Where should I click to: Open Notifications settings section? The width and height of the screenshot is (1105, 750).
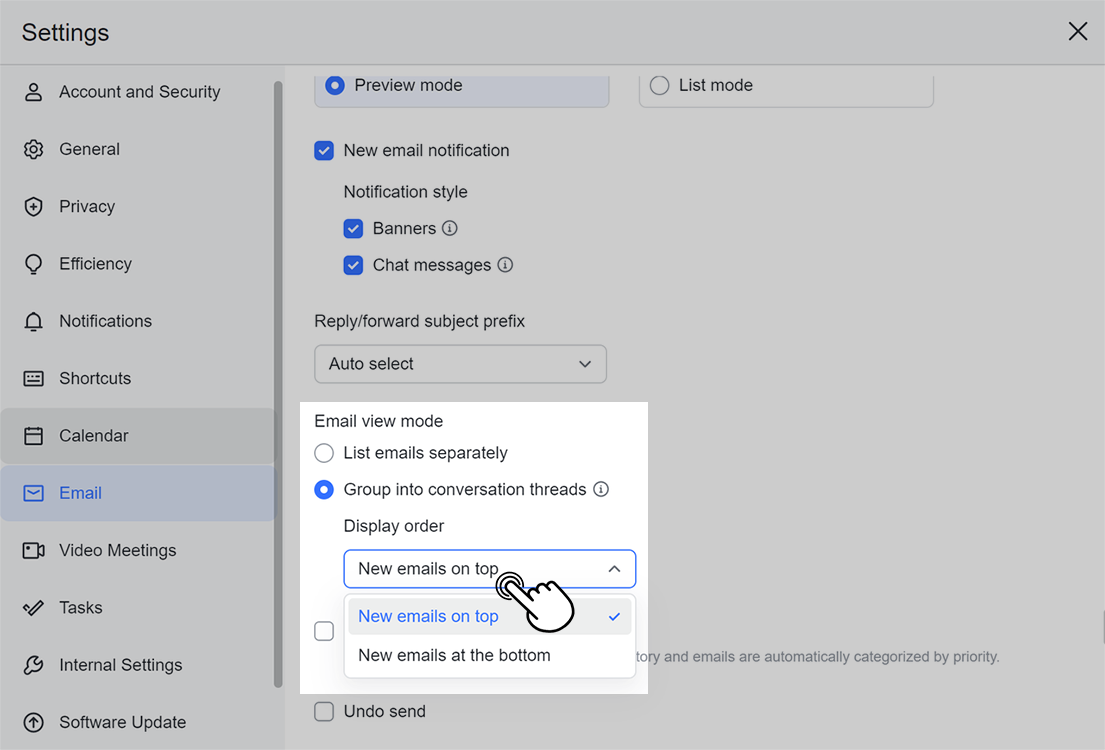click(138, 321)
